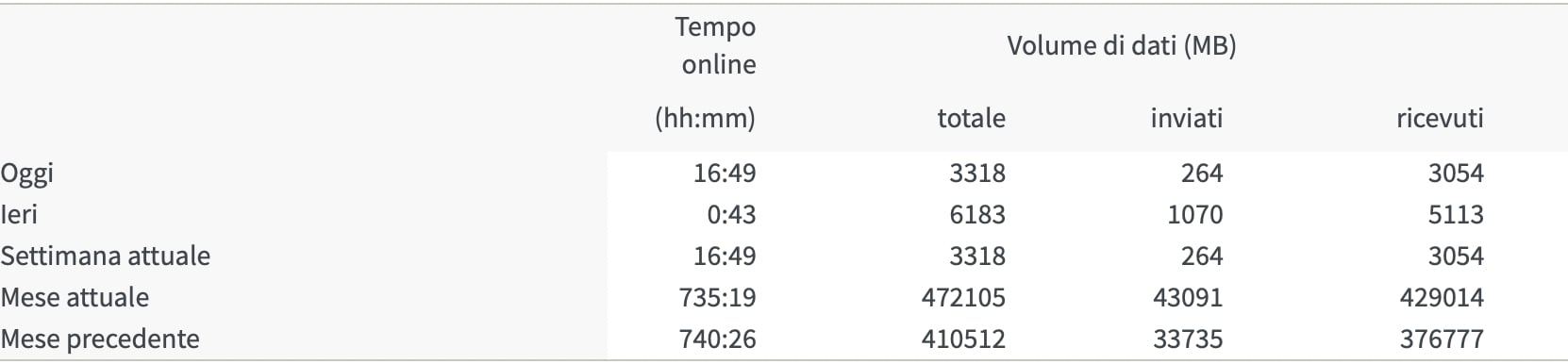
Task: Select previous month received value 376777
Action: [1442, 339]
